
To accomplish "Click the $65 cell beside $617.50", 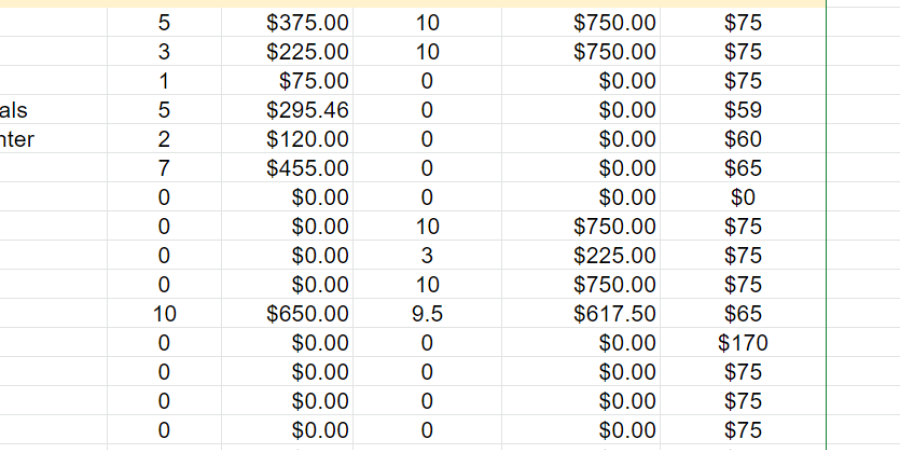I will 743,314.
